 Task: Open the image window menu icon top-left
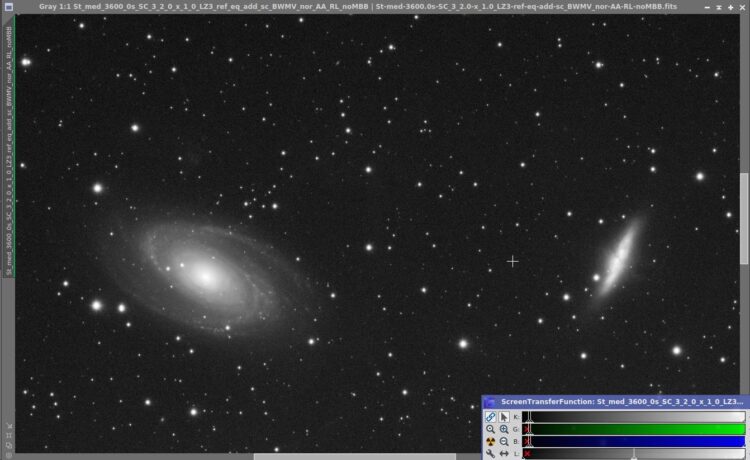click(9, 7)
